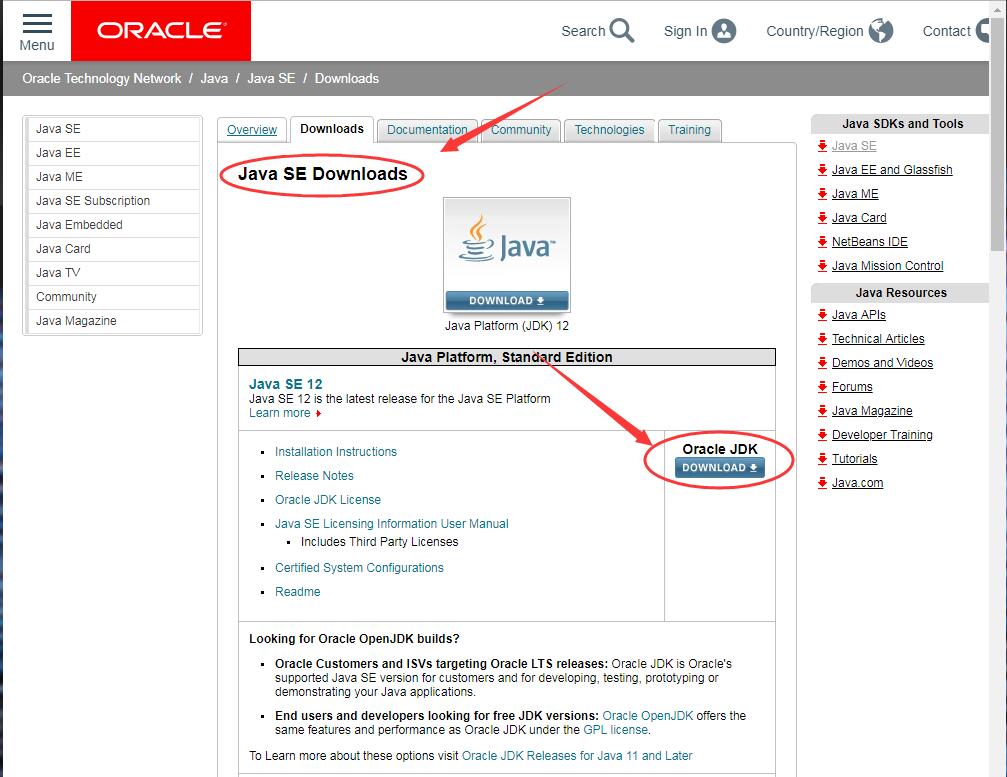
Task: Open the Forums link
Action: click(852, 387)
